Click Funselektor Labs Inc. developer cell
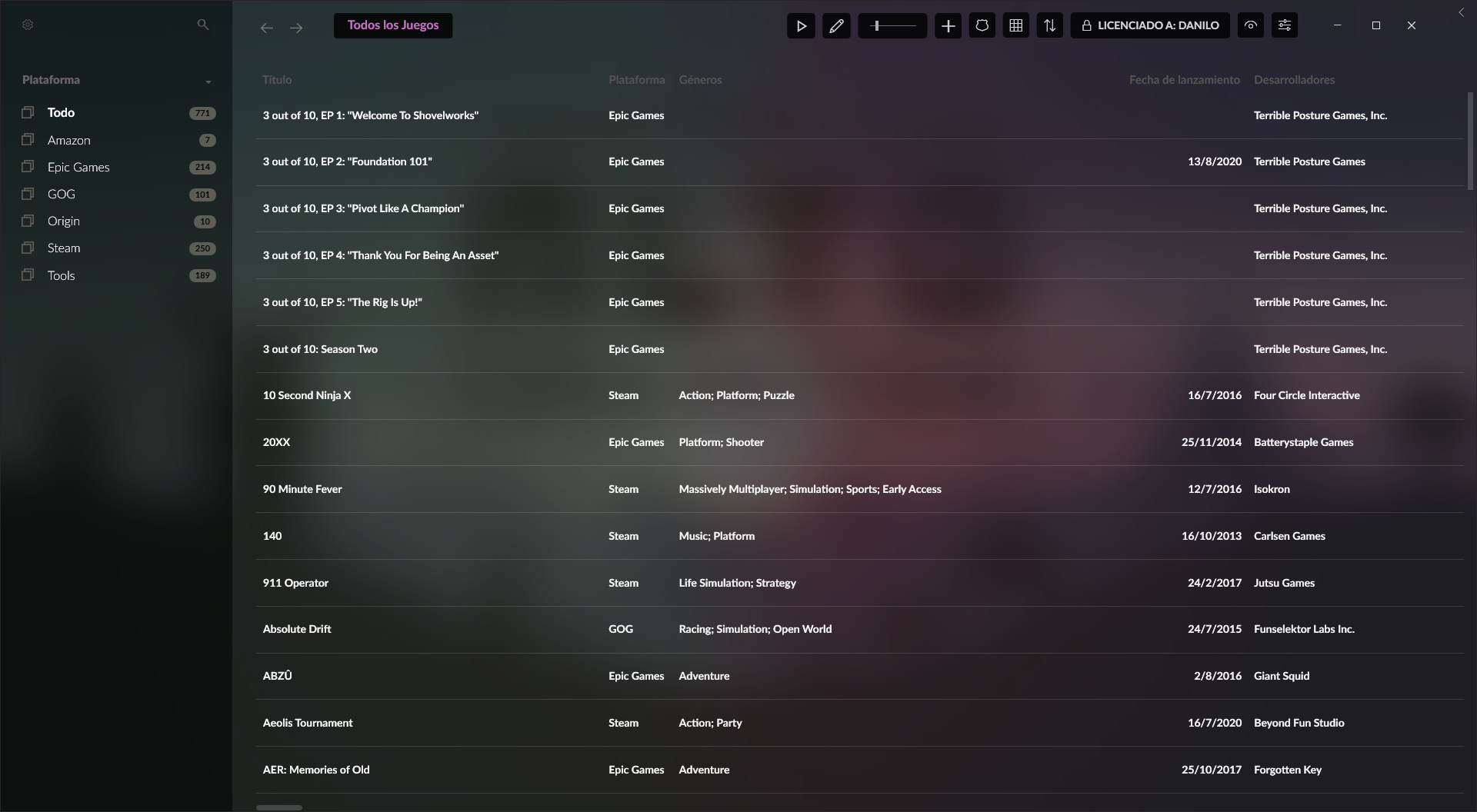1477x812 pixels. (x=1304, y=629)
